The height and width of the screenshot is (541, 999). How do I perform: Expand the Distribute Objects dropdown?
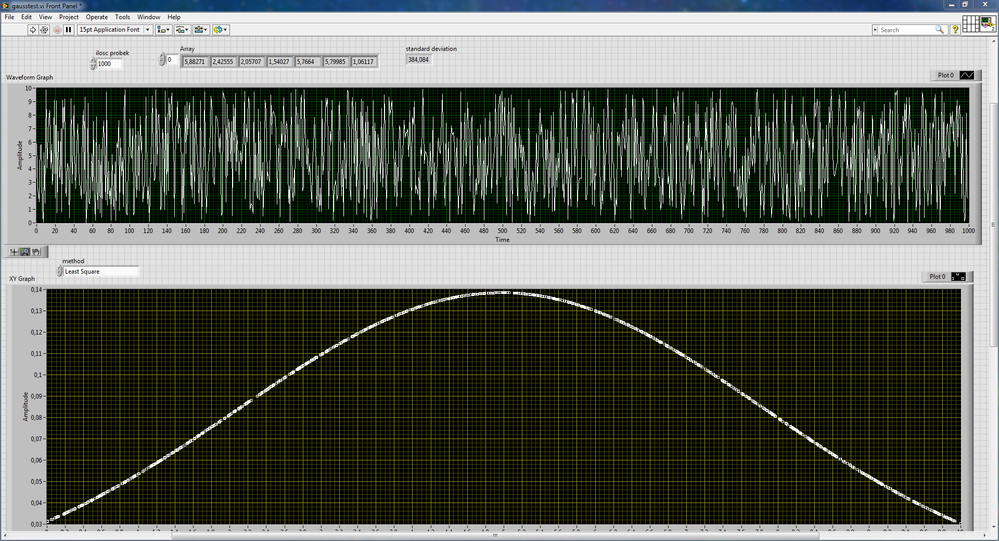point(182,30)
